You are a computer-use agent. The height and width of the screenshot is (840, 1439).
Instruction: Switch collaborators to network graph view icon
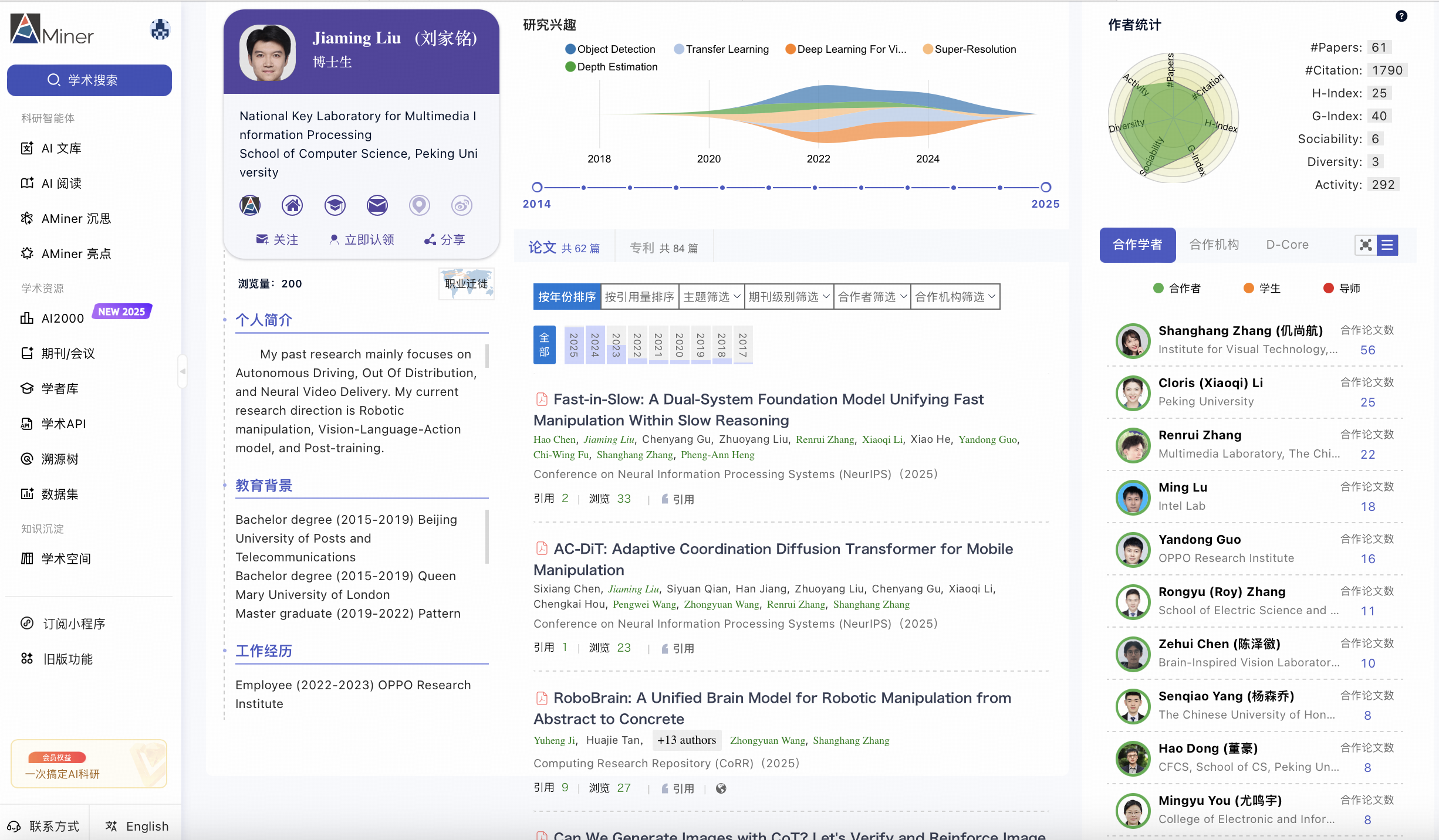point(1366,245)
